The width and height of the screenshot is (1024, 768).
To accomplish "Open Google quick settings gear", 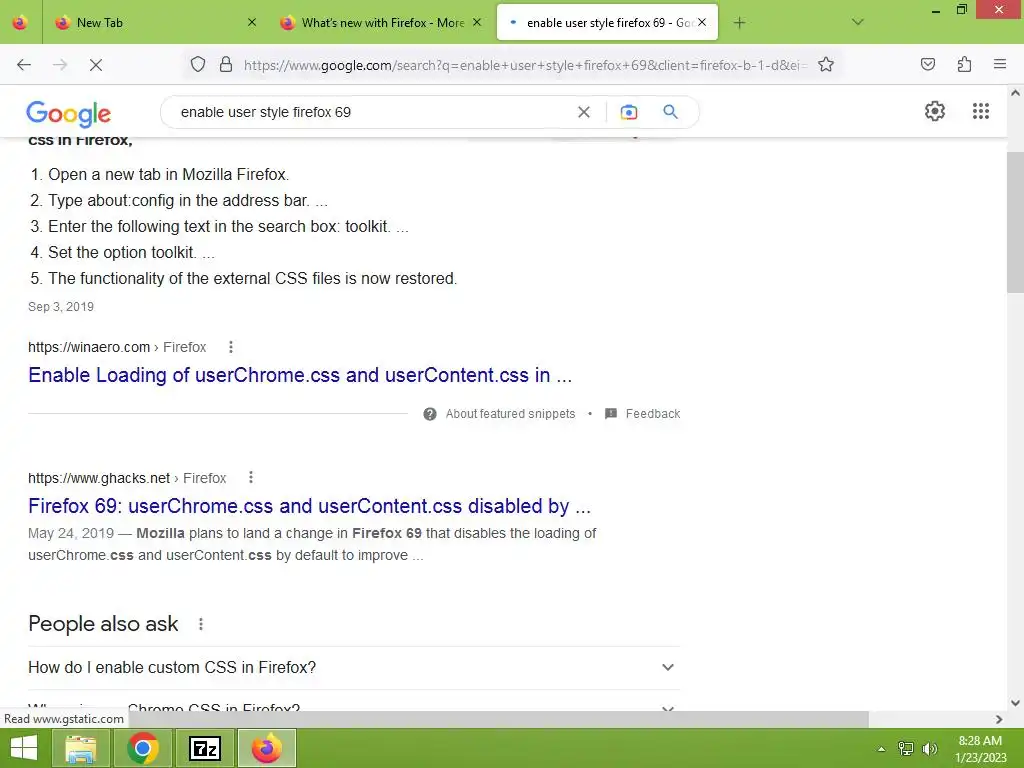I will 935,111.
